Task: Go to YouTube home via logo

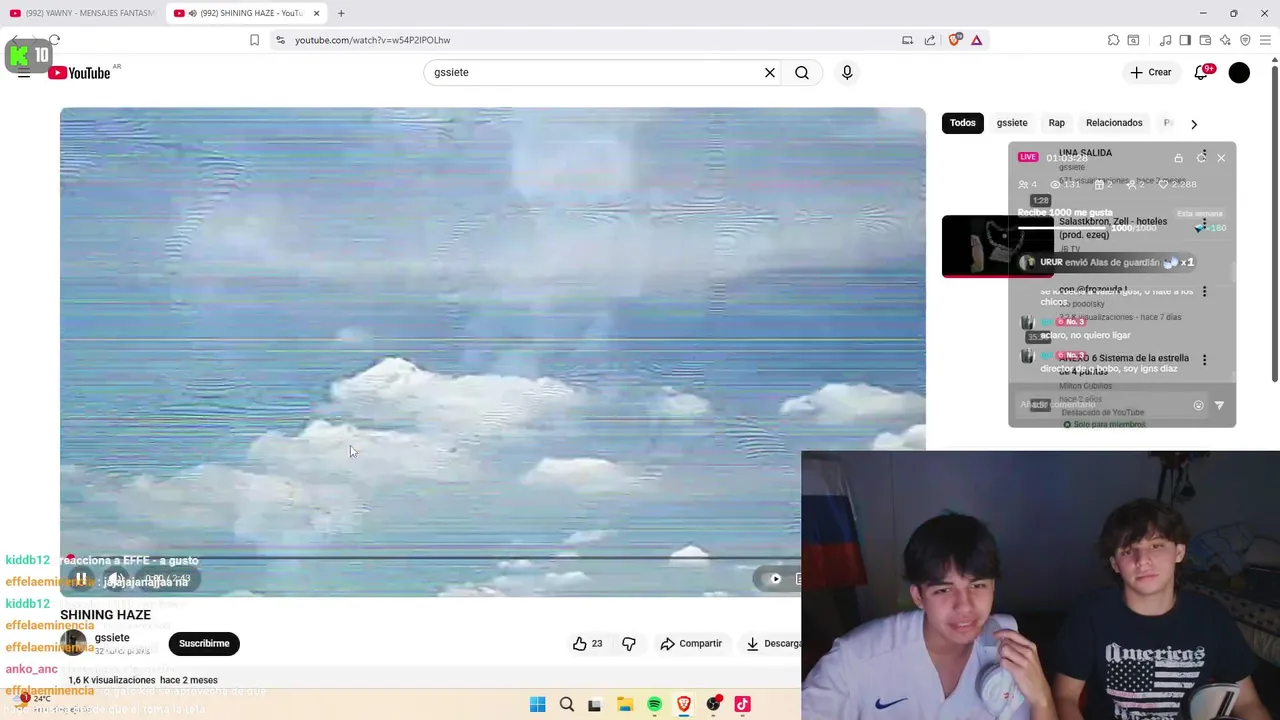Action: 79,73
